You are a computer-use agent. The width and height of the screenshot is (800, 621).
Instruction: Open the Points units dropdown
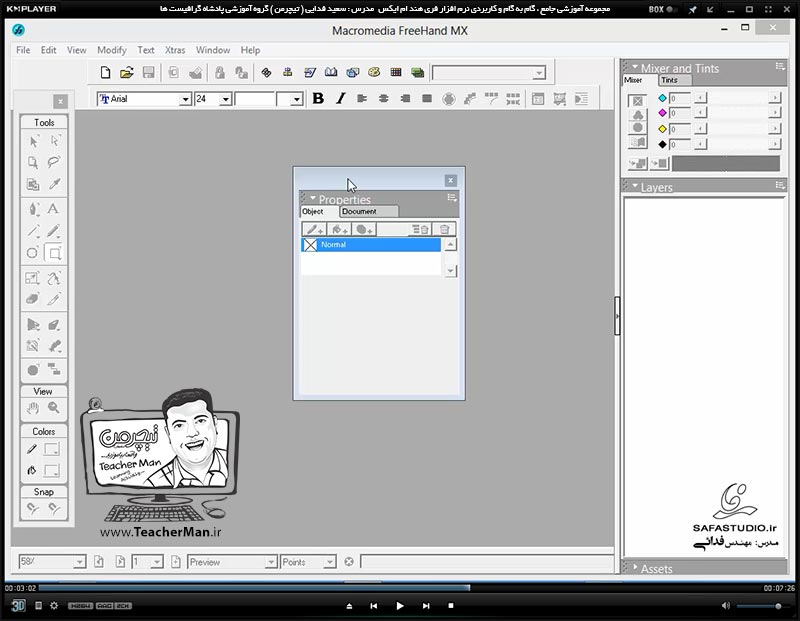point(330,562)
